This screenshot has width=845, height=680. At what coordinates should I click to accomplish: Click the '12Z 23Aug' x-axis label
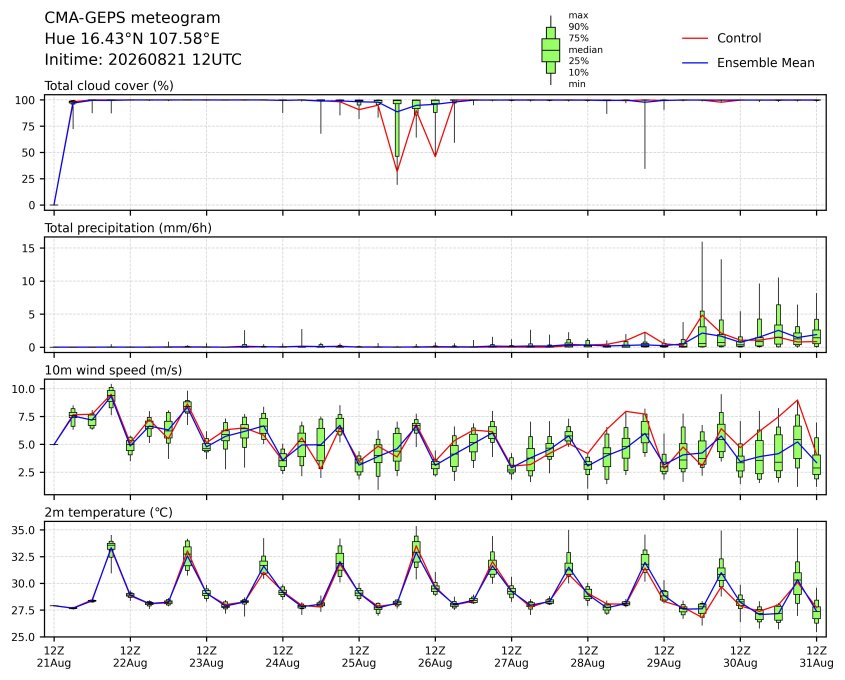(x=206, y=657)
